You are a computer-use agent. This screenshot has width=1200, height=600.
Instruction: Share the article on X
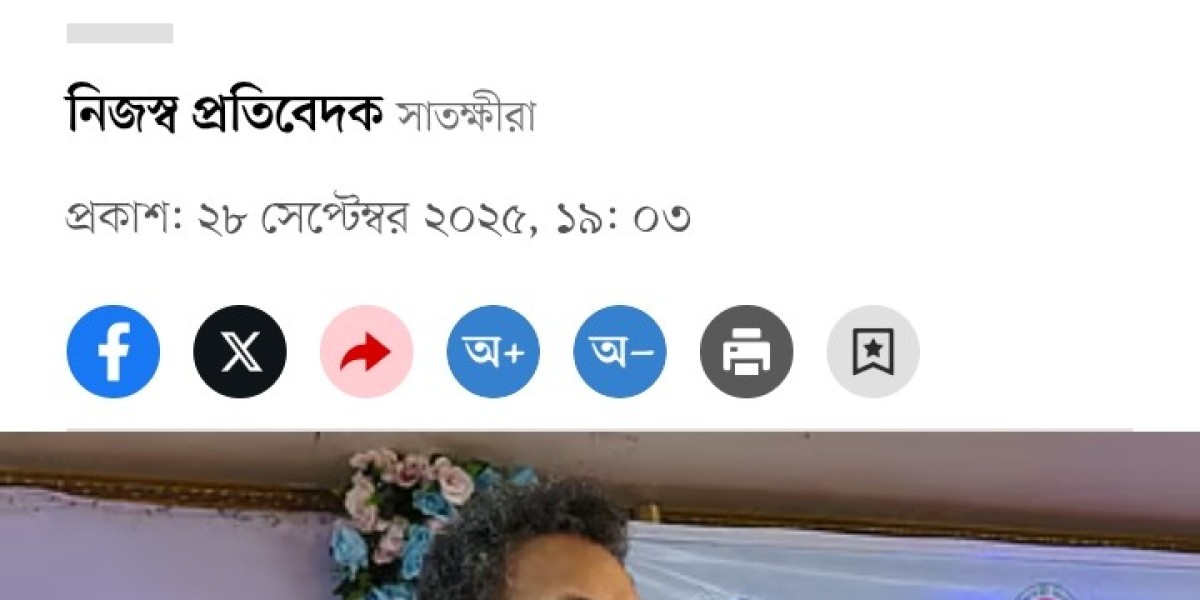(240, 352)
